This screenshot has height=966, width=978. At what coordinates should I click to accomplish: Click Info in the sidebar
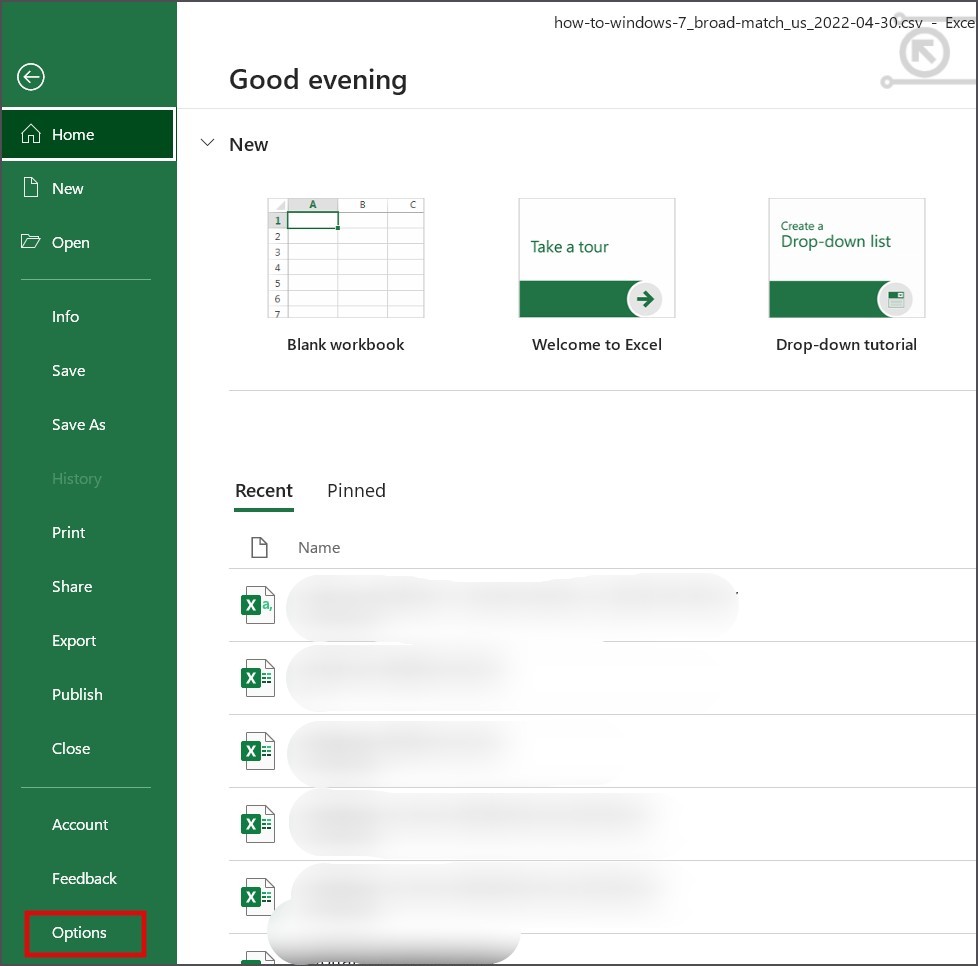(65, 317)
